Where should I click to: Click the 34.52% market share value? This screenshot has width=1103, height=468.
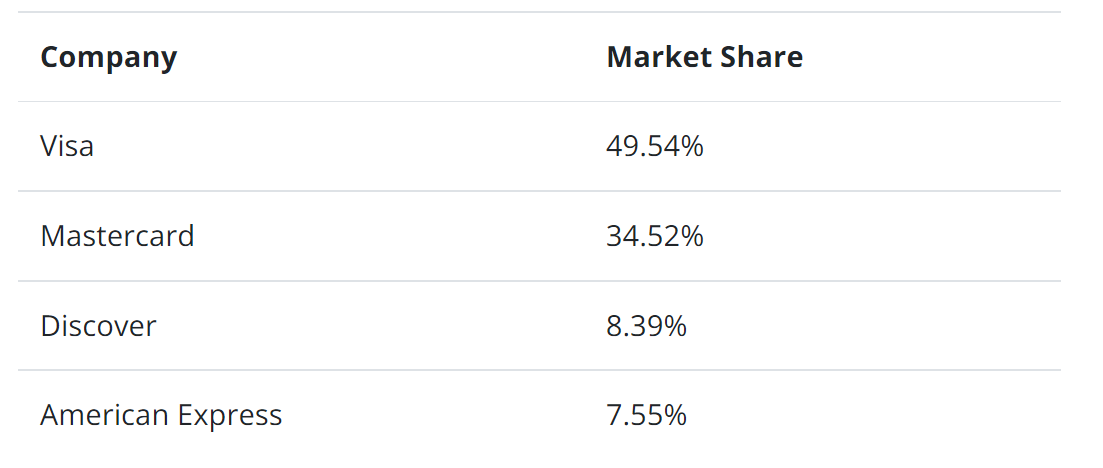(654, 236)
